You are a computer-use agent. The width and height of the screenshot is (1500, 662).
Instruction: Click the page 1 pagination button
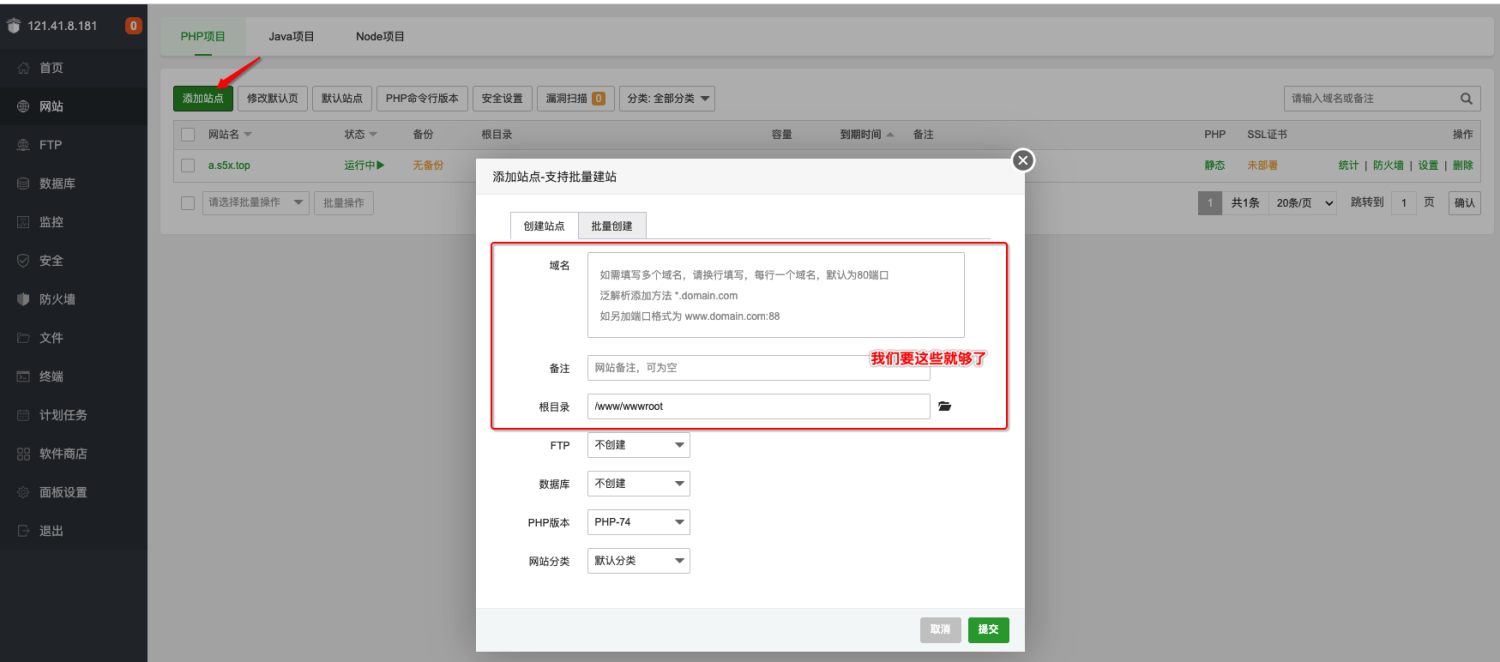(x=1210, y=203)
